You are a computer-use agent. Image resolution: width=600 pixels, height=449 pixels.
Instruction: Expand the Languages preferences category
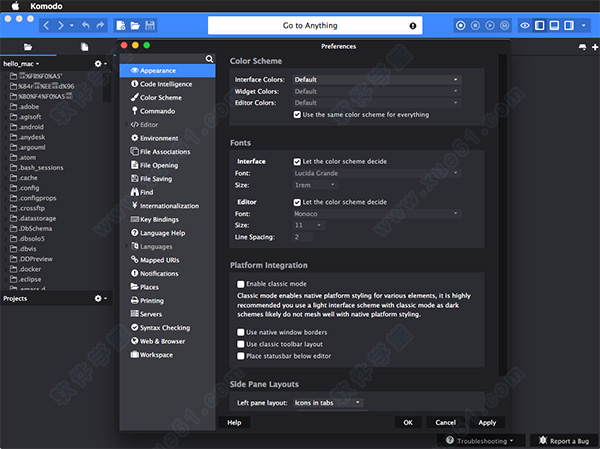click(x=127, y=246)
